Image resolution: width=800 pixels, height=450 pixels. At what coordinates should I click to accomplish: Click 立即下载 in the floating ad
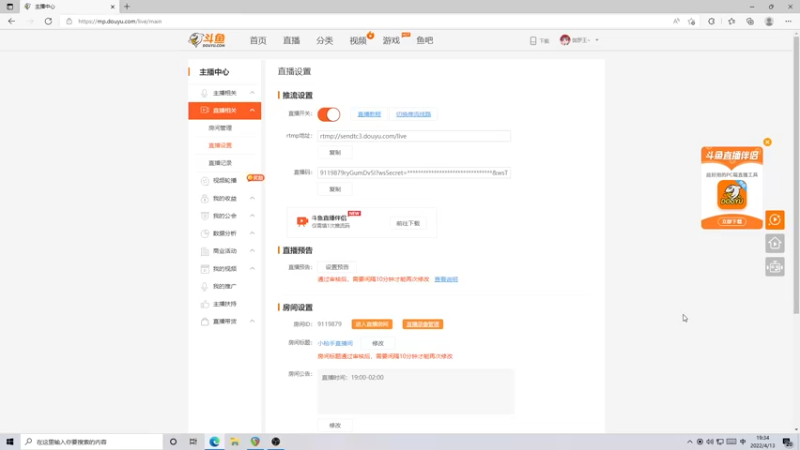coord(732,221)
